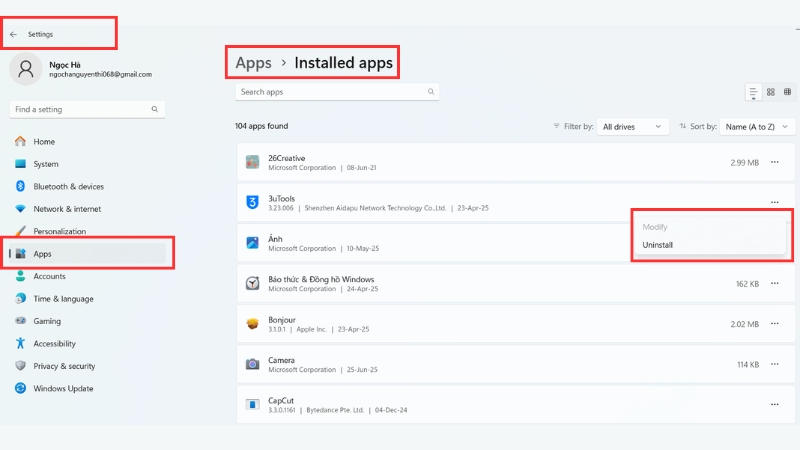Open more options for Bonjour
800x450 pixels.
(774, 323)
